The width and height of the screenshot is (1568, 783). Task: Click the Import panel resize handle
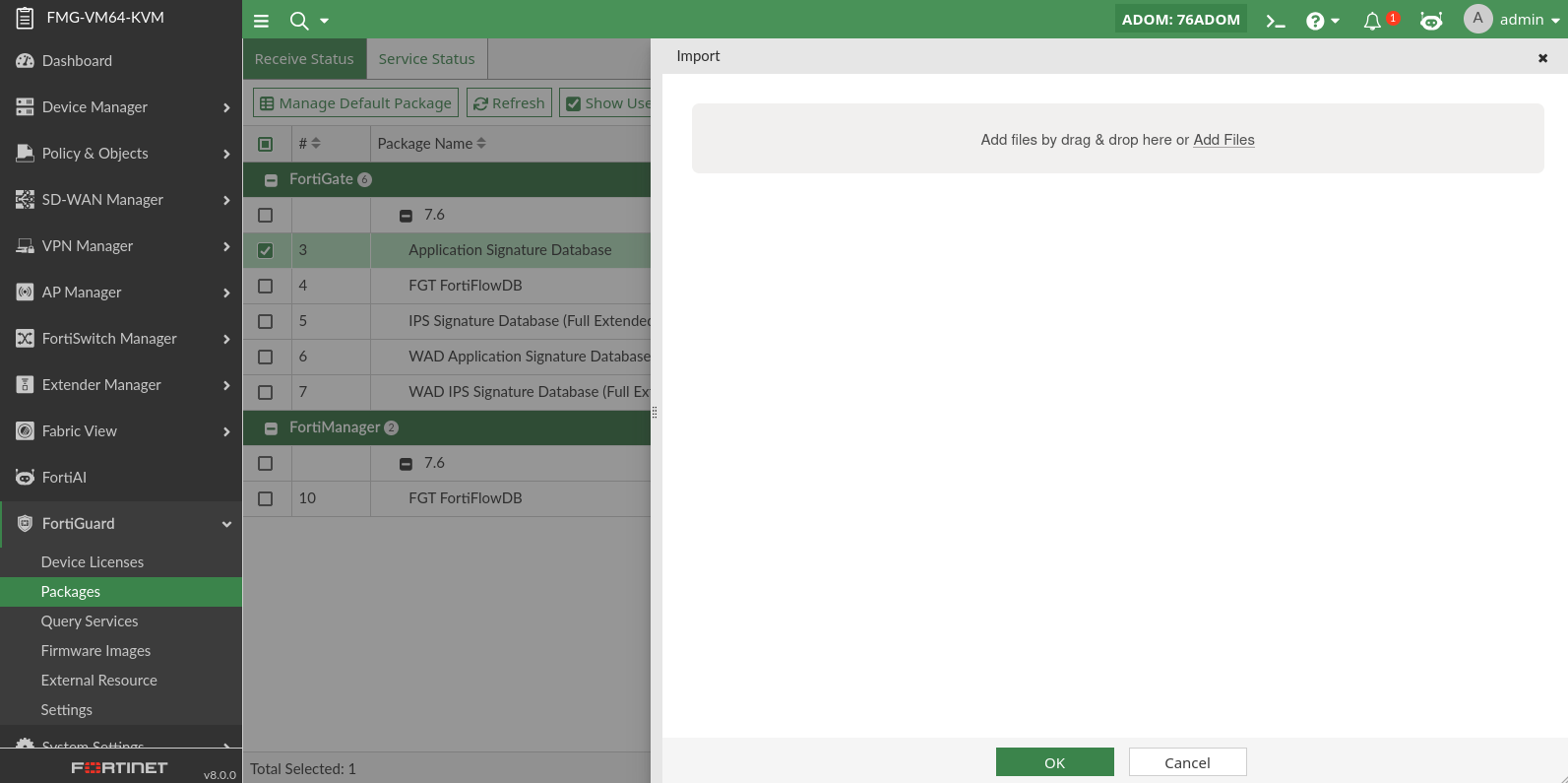click(x=655, y=413)
